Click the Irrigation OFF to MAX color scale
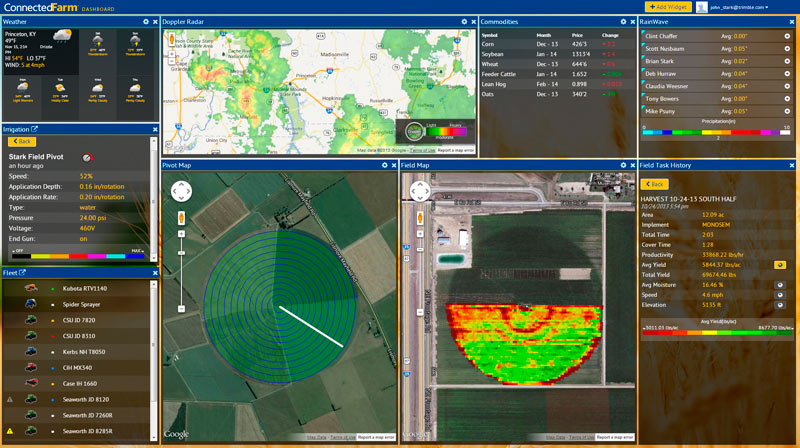Screen dimensions: 800x448 [x=78, y=256]
